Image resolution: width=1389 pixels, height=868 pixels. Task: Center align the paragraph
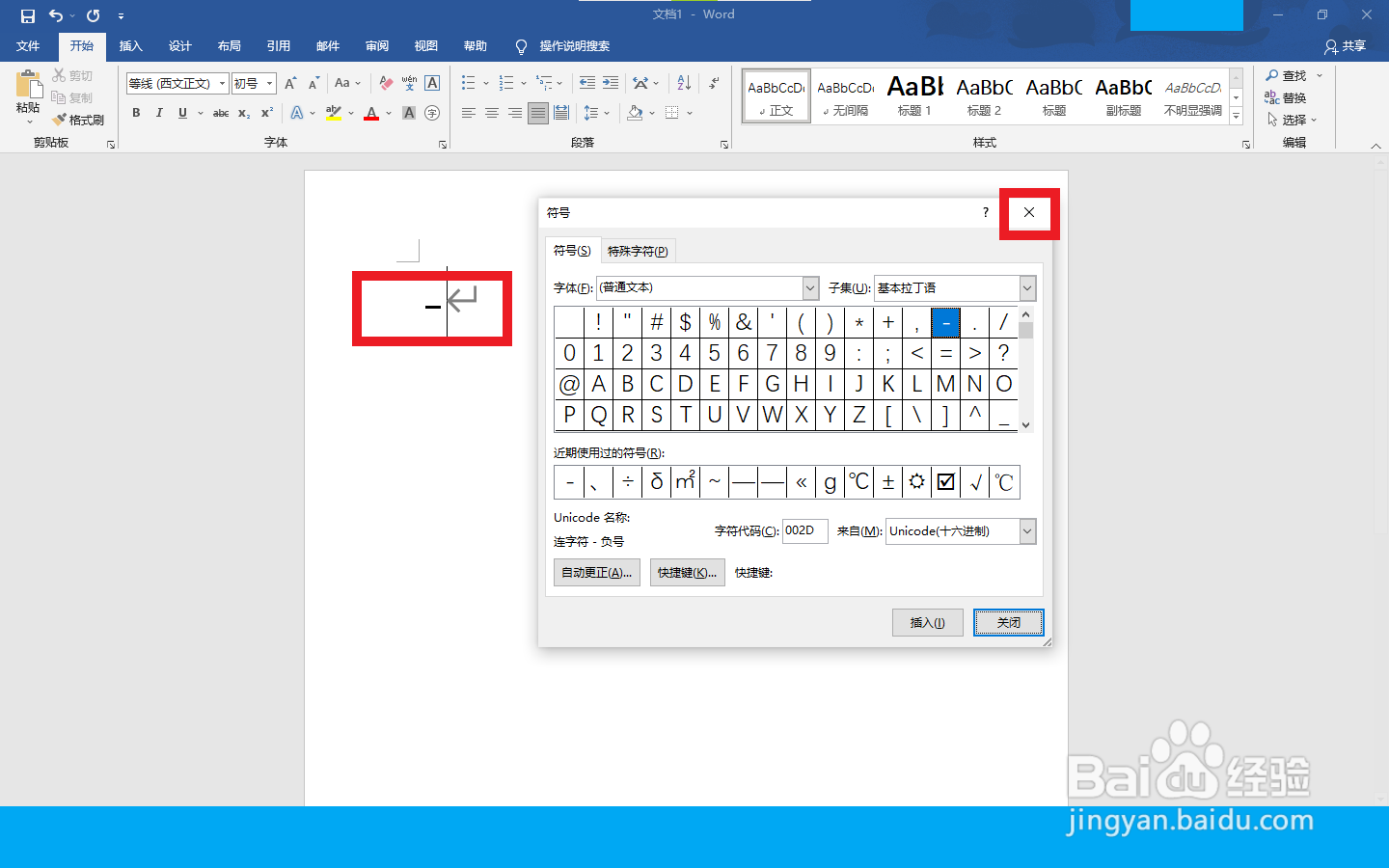tap(492, 113)
